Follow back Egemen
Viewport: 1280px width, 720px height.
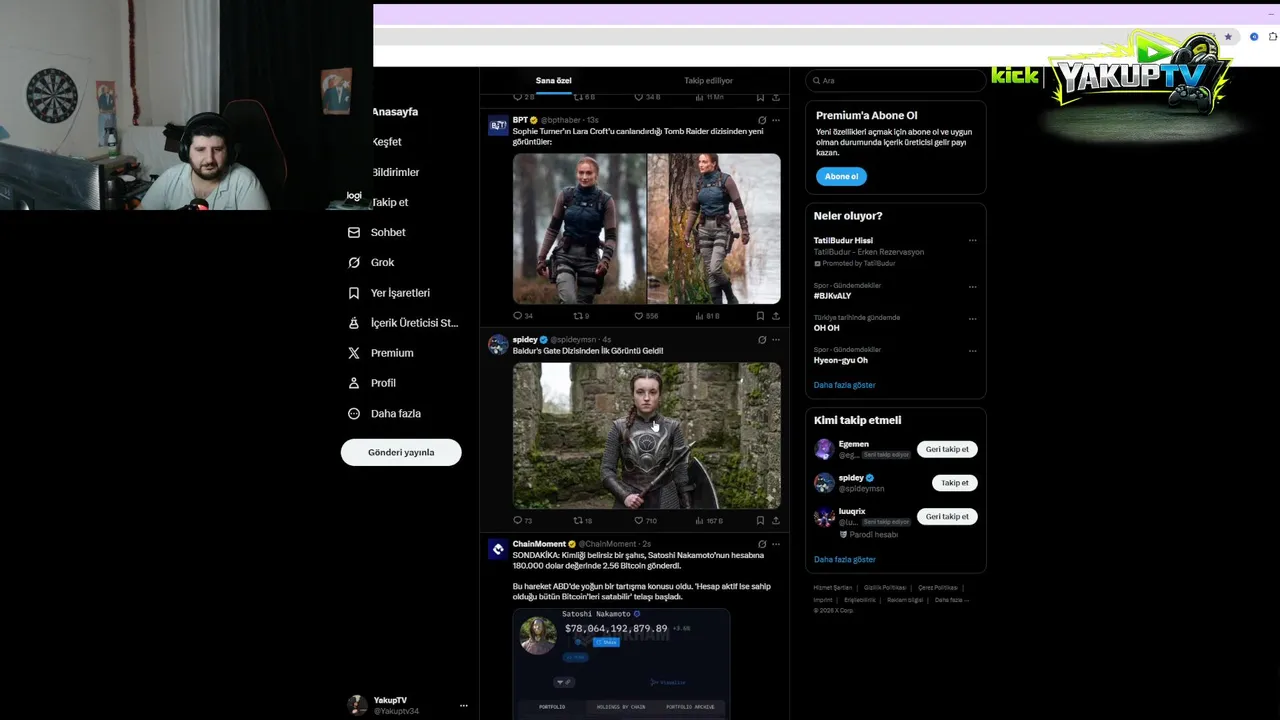click(x=947, y=449)
